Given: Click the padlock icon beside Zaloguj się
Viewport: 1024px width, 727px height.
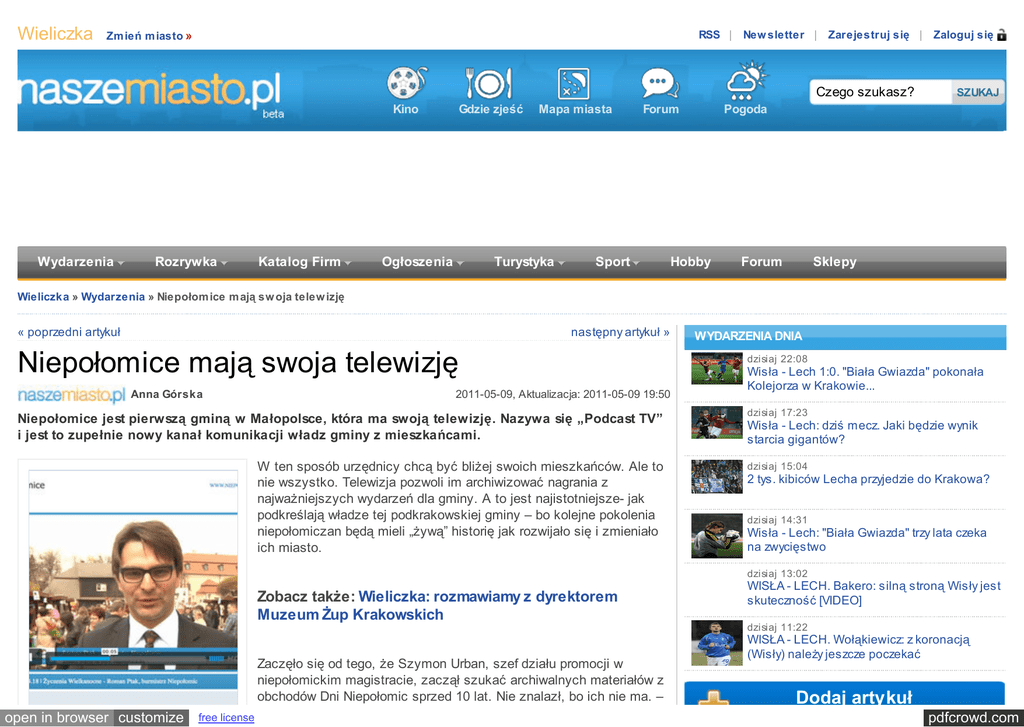Looking at the screenshot, I should click(x=1001, y=35).
